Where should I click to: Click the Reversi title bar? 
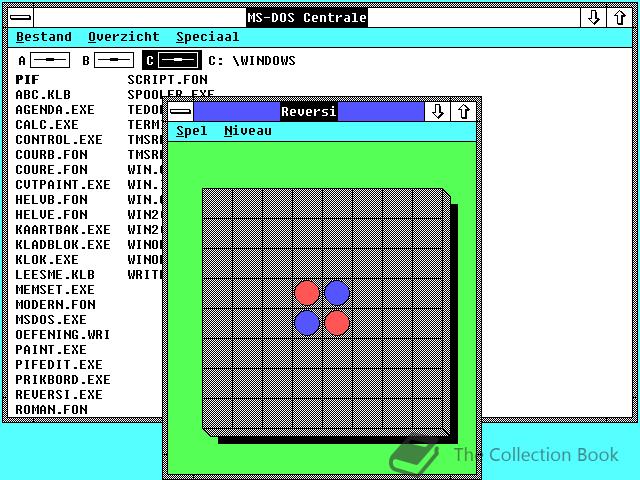click(309, 111)
